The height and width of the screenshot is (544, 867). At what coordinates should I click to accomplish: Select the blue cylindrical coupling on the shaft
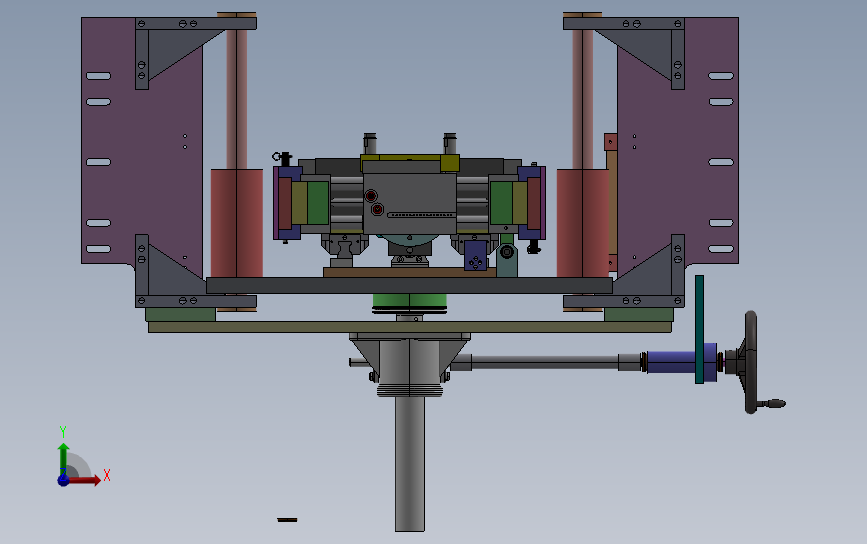click(670, 362)
